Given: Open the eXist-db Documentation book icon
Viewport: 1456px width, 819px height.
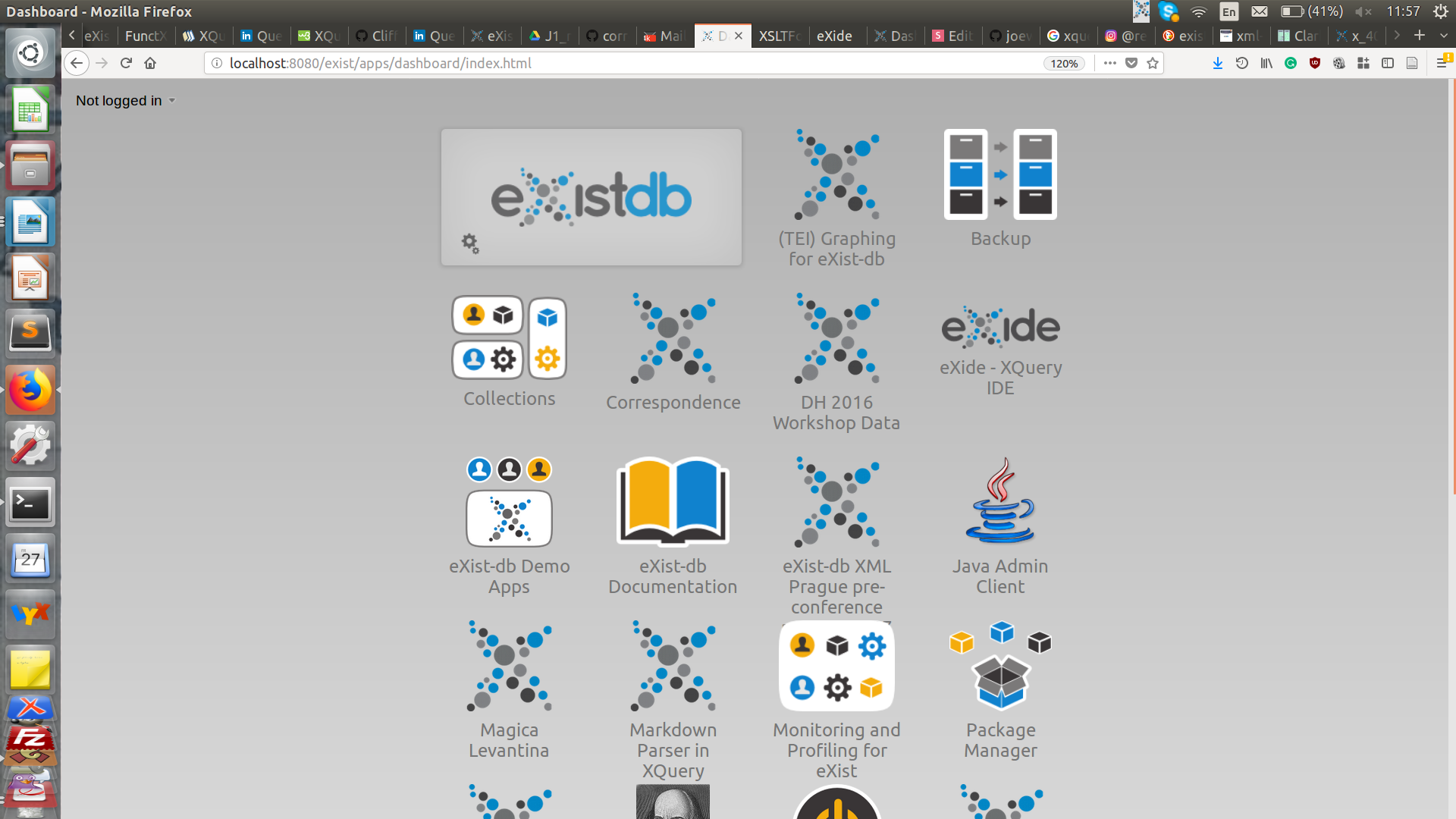Looking at the screenshot, I should [x=673, y=502].
